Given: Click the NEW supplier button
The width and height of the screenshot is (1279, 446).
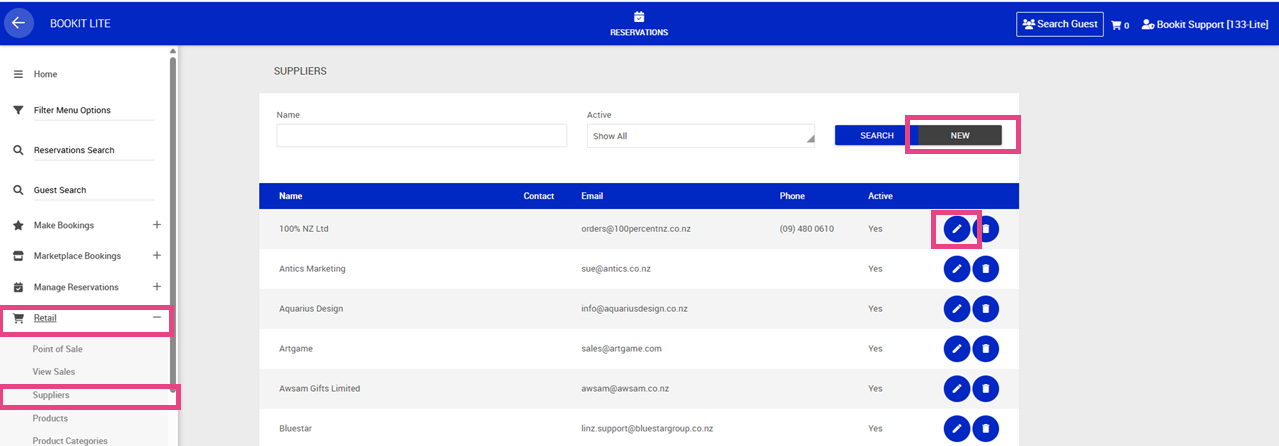Looking at the screenshot, I should coord(960,135).
